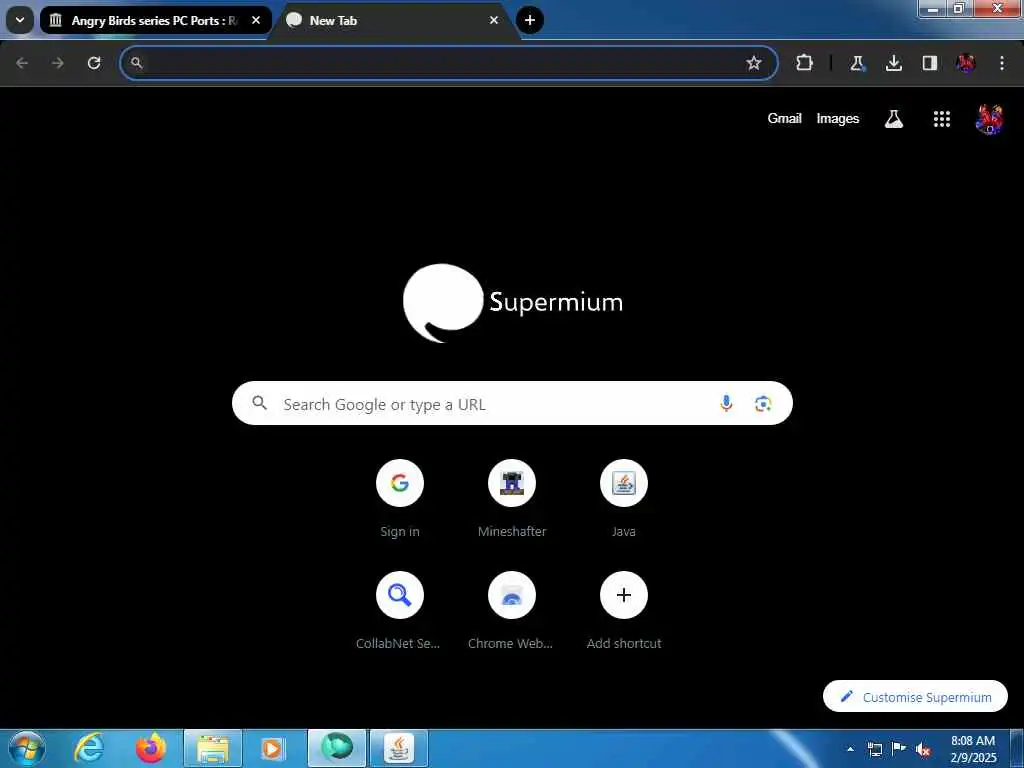Show the Downloads toolbar icon

tap(893, 63)
